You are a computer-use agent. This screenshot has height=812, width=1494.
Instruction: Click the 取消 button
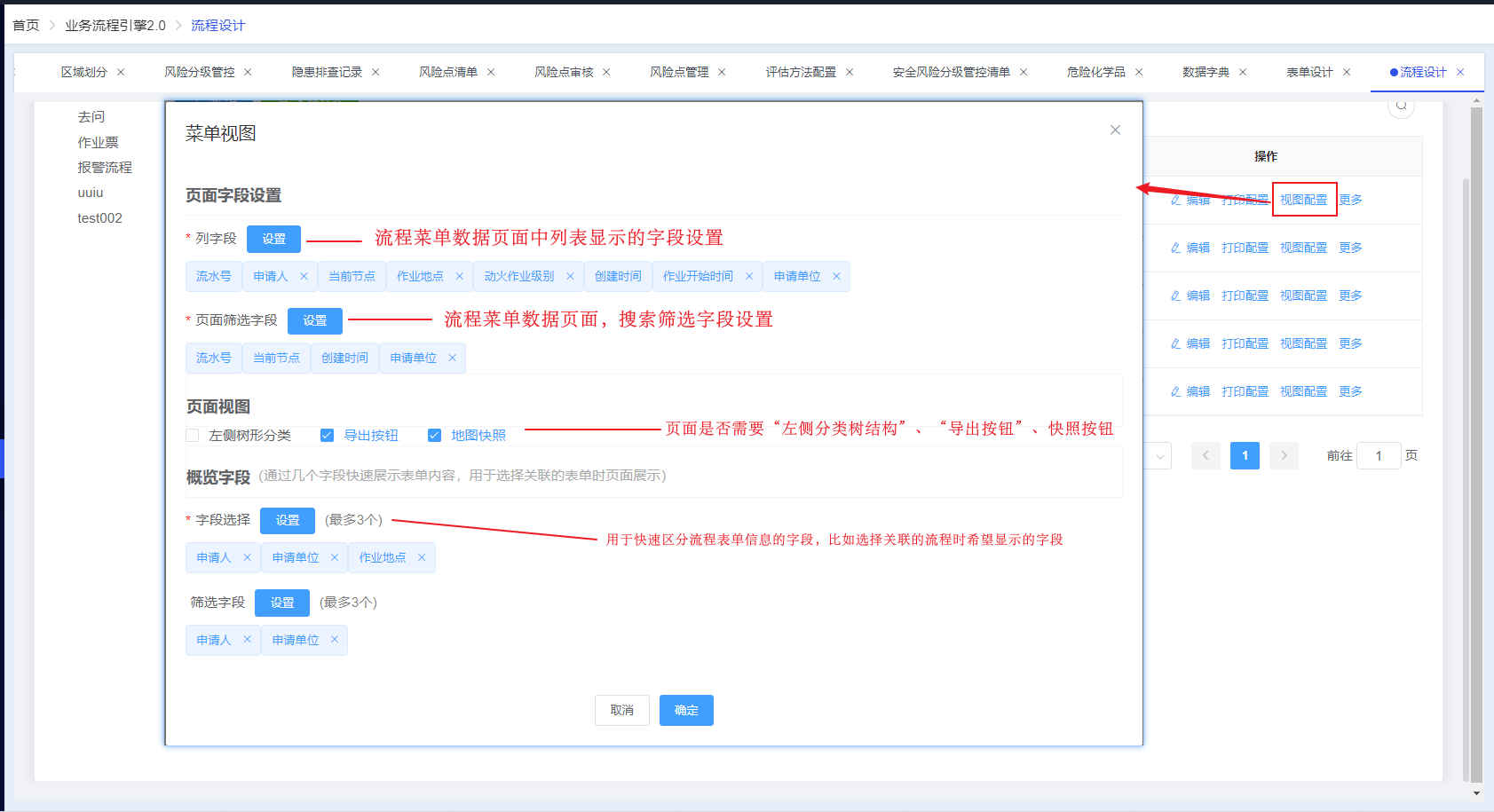tap(622, 710)
